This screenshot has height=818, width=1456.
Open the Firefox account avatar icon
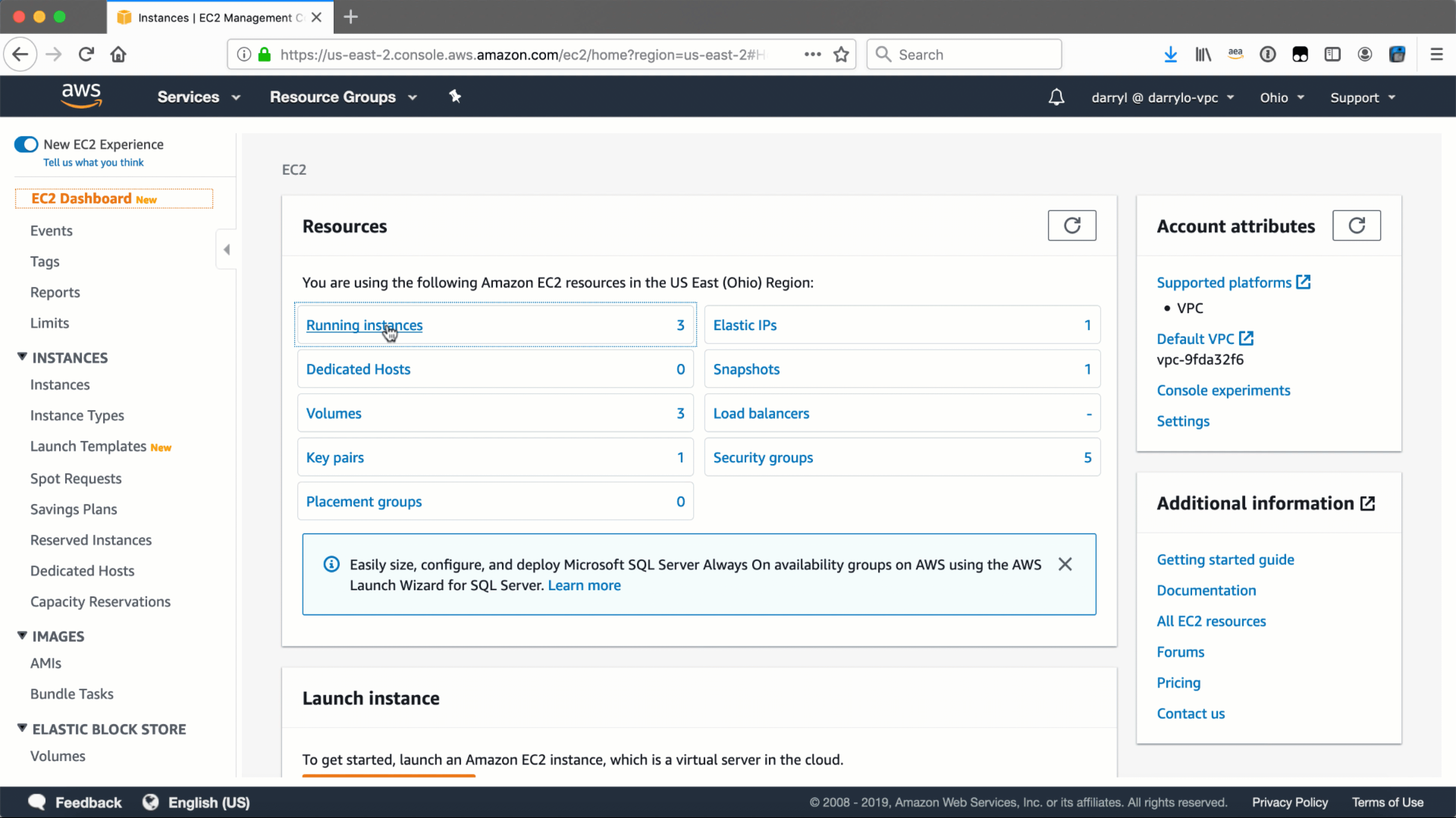[1365, 54]
